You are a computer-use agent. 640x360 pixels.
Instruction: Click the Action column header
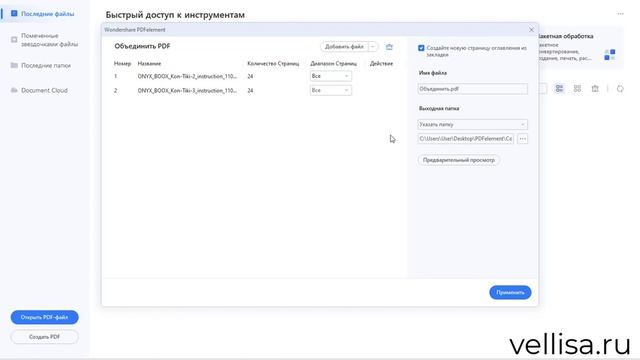[381, 64]
